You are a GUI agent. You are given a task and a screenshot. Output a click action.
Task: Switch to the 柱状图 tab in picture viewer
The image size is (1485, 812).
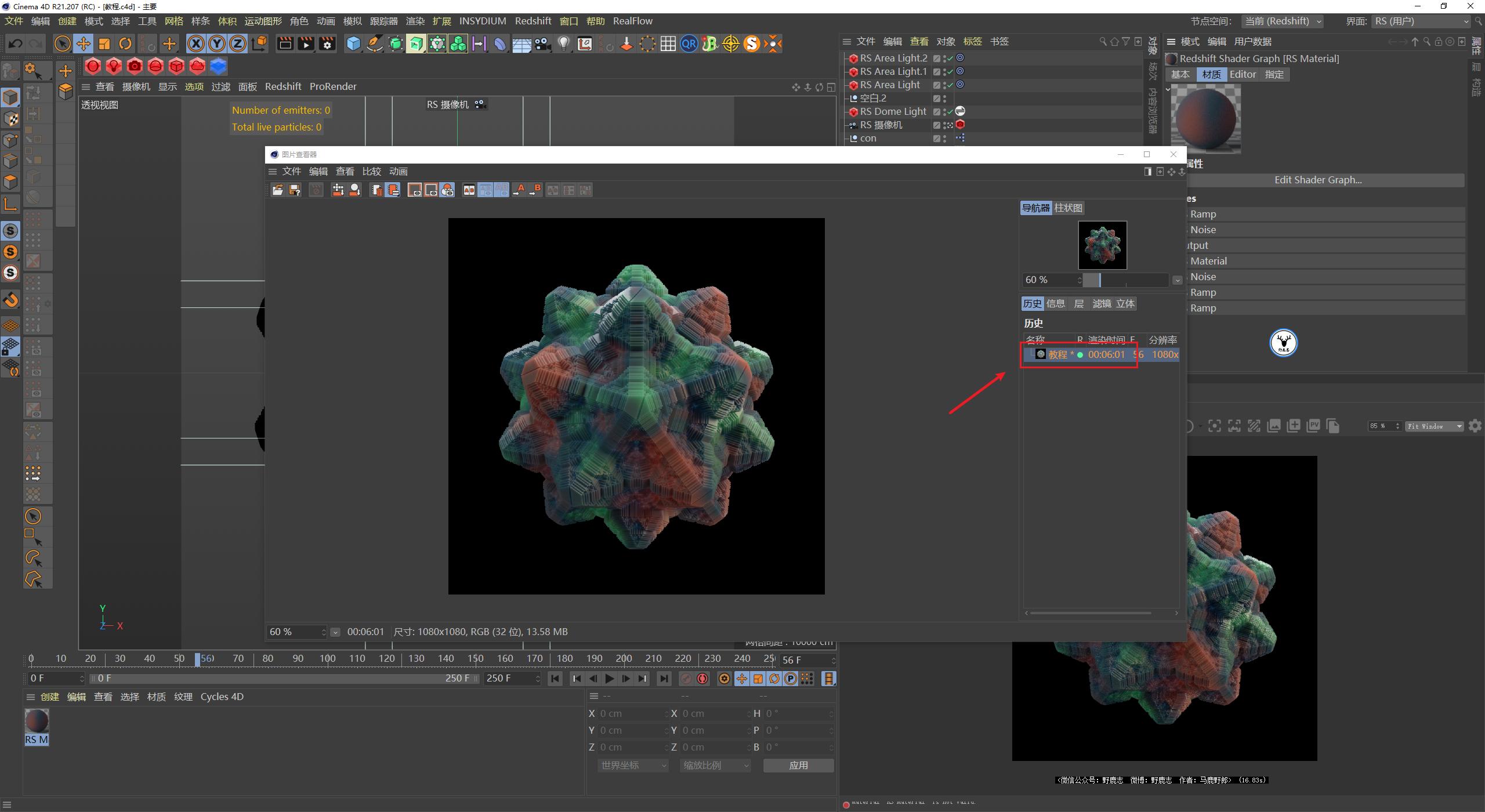[1069, 208]
